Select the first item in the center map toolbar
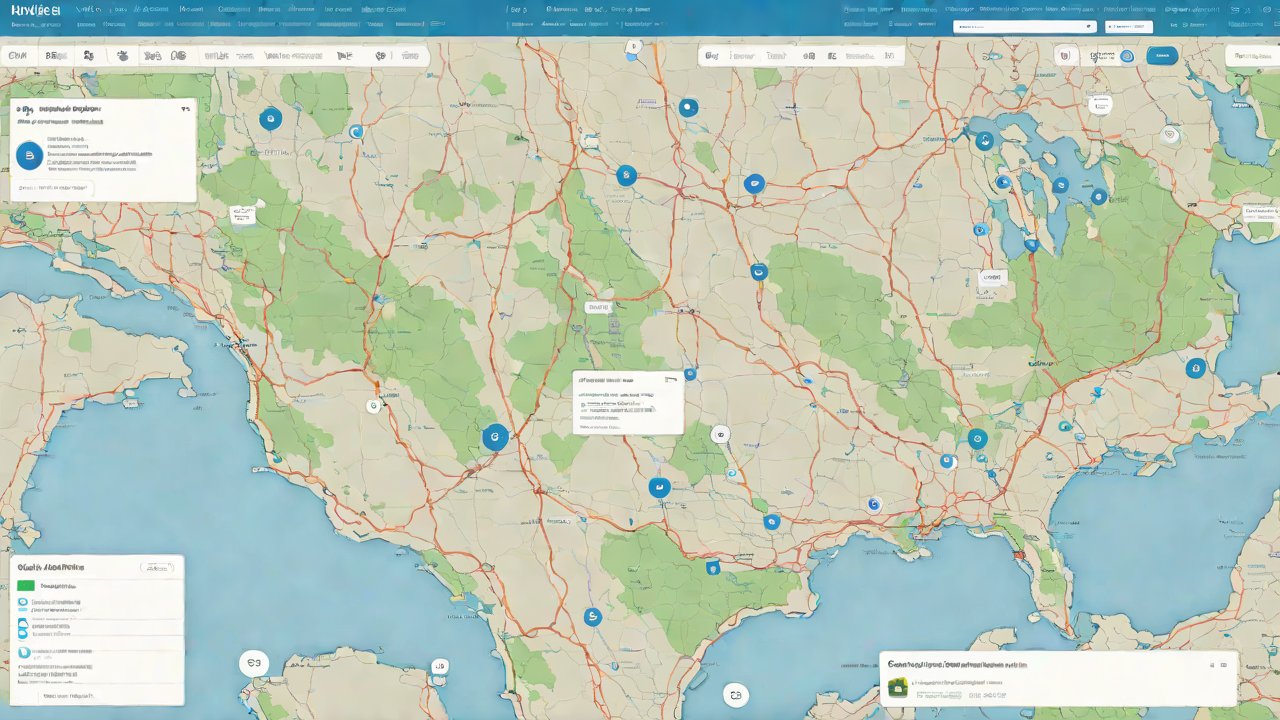This screenshot has width=1280, height=720. (x=712, y=56)
